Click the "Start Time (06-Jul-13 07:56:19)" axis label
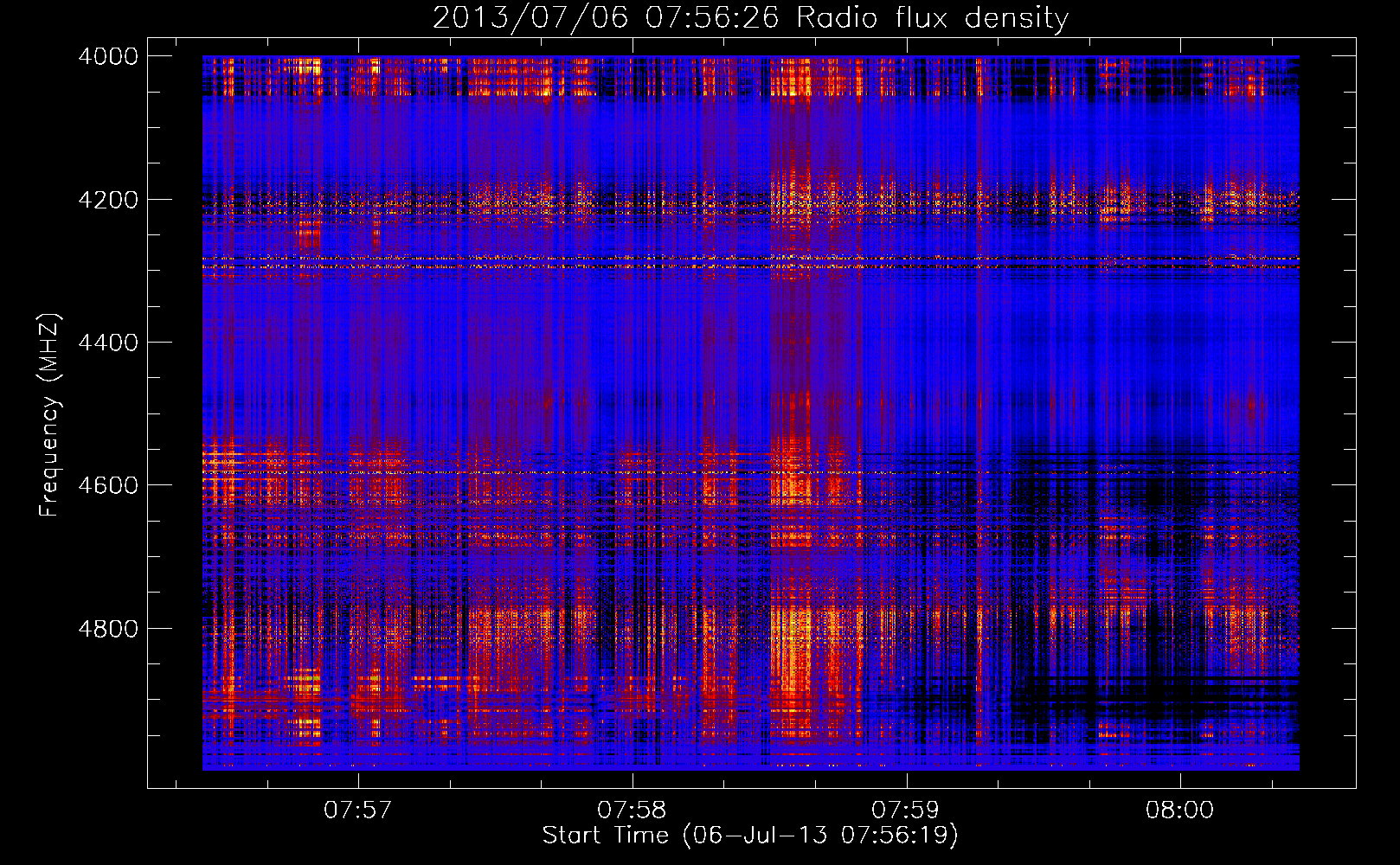This screenshot has width=1400, height=865. click(x=750, y=836)
